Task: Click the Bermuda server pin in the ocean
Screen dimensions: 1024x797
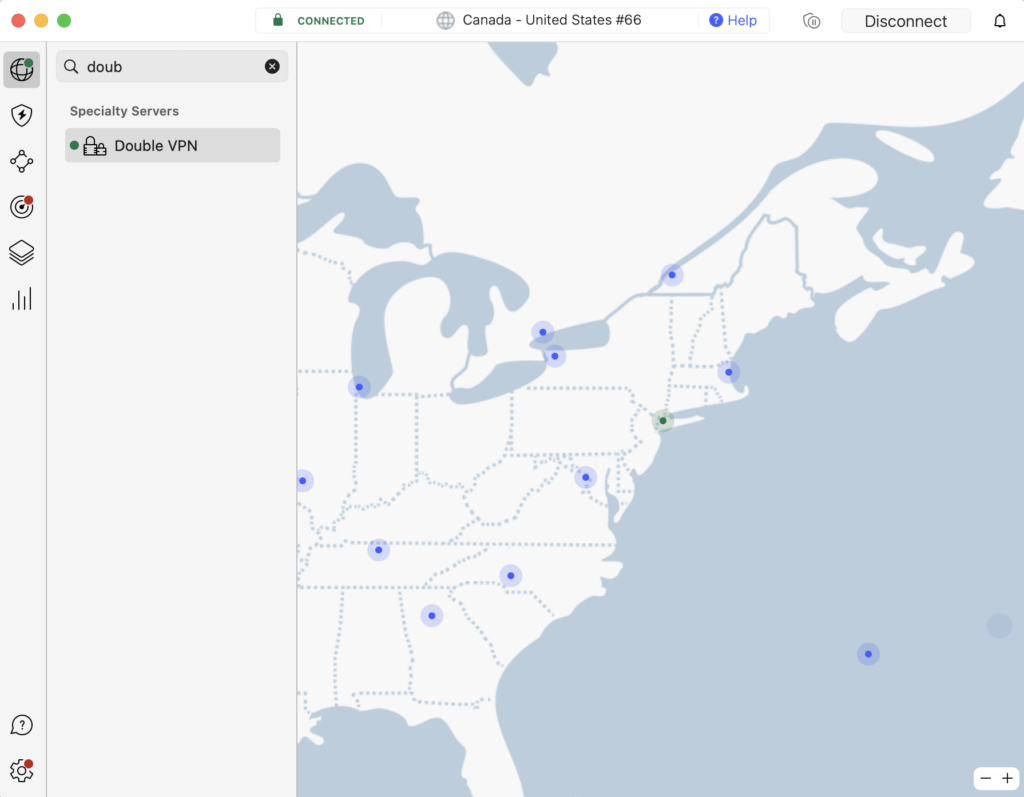Action: pos(868,654)
